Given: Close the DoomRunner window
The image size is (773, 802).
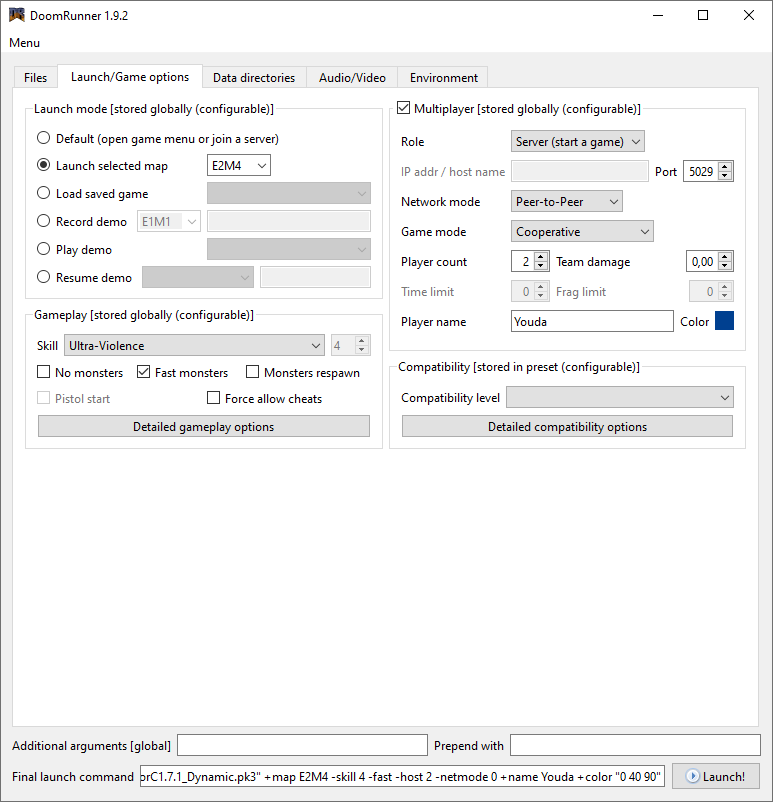Looking at the screenshot, I should click(748, 15).
